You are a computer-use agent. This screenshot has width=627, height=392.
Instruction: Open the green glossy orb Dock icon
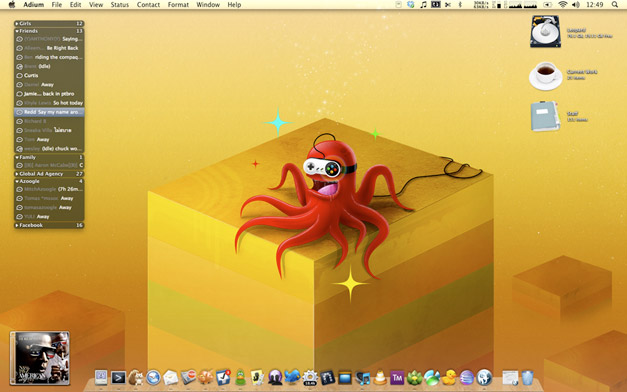click(432, 377)
